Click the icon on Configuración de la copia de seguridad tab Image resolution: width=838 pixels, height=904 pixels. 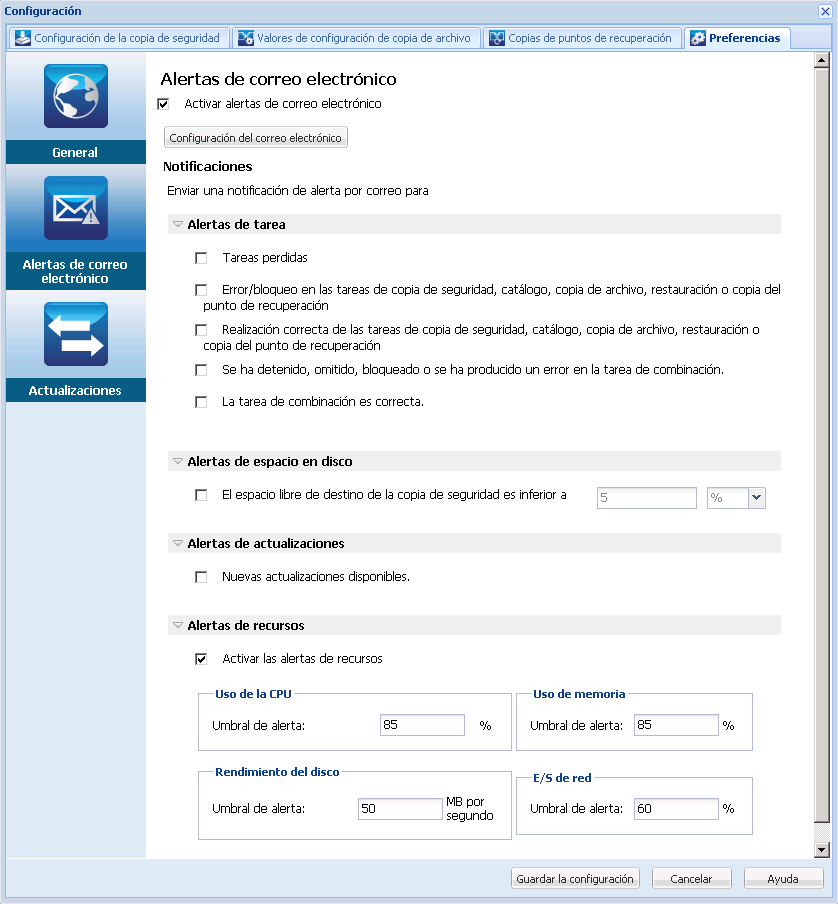(22, 38)
